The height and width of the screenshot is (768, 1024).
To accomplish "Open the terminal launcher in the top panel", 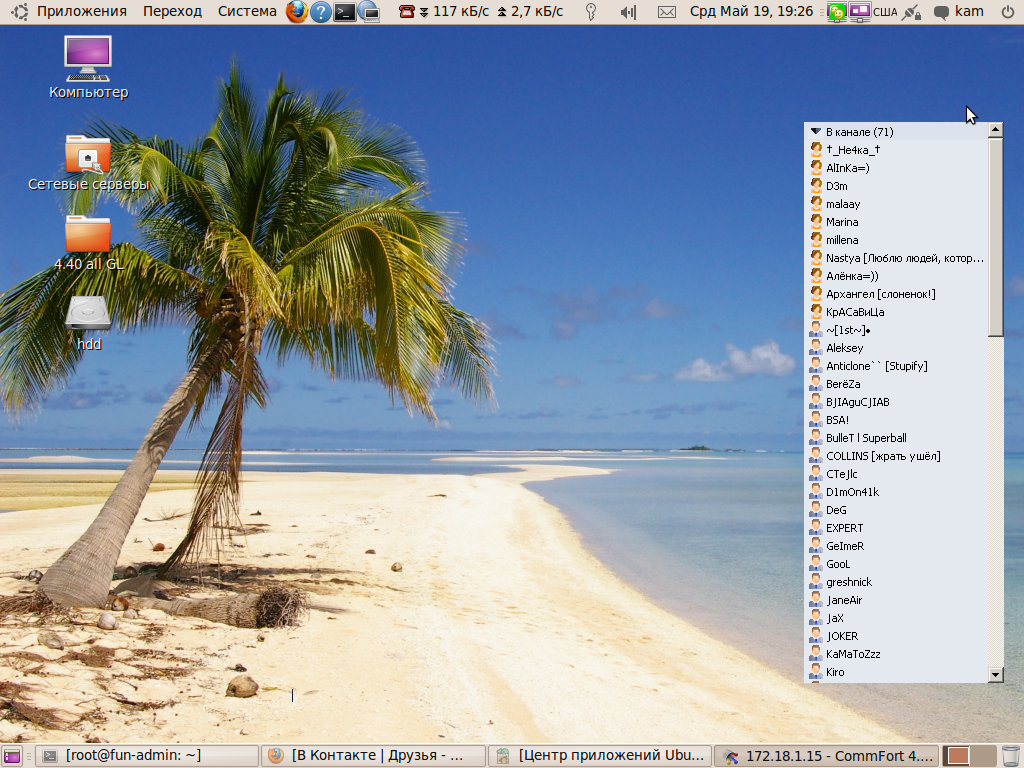I will click(345, 12).
